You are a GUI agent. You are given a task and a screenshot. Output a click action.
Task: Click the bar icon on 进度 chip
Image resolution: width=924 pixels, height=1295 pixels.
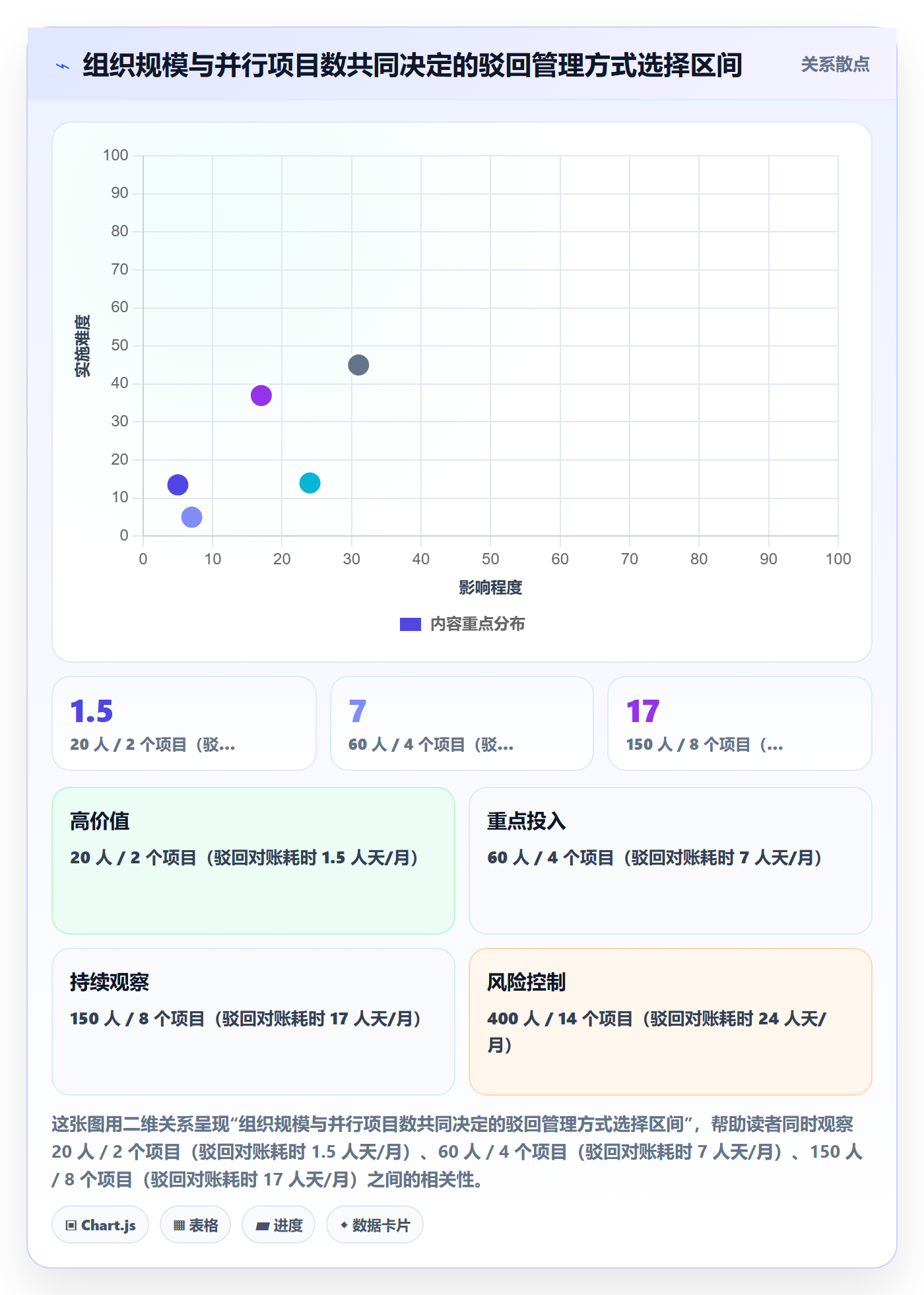(263, 1226)
